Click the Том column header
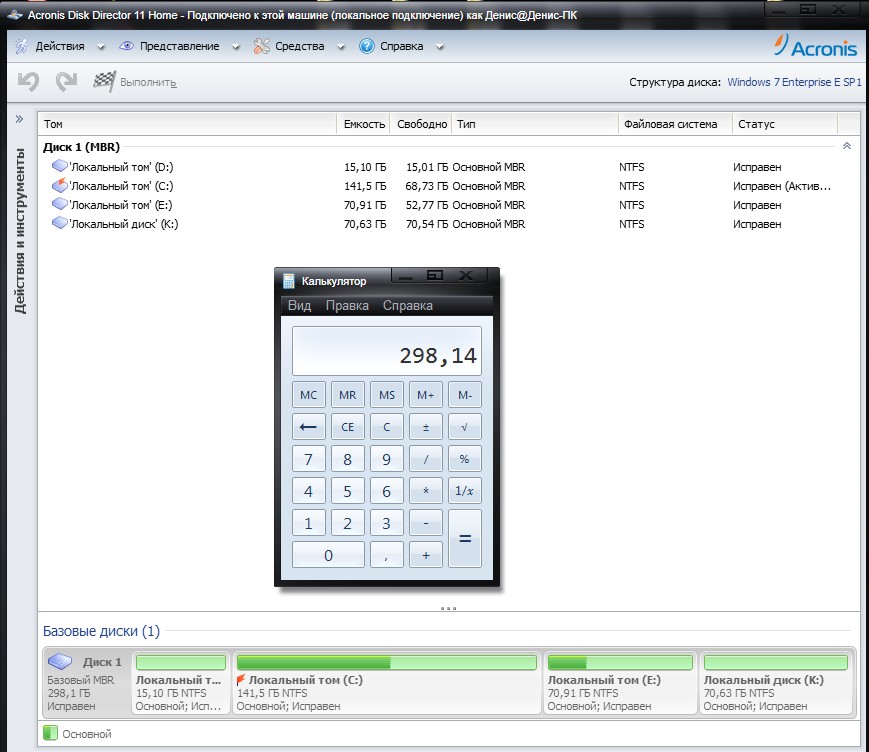869x752 pixels. coord(187,124)
